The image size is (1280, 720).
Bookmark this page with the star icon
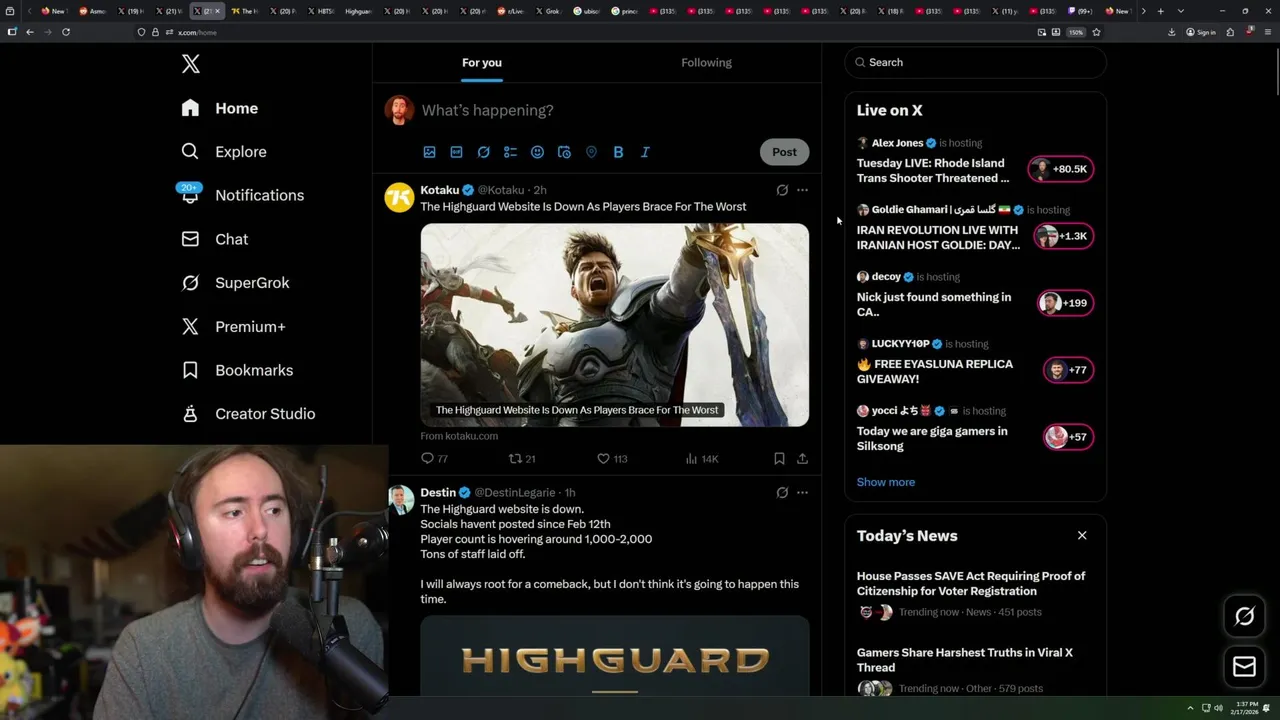point(1096,32)
